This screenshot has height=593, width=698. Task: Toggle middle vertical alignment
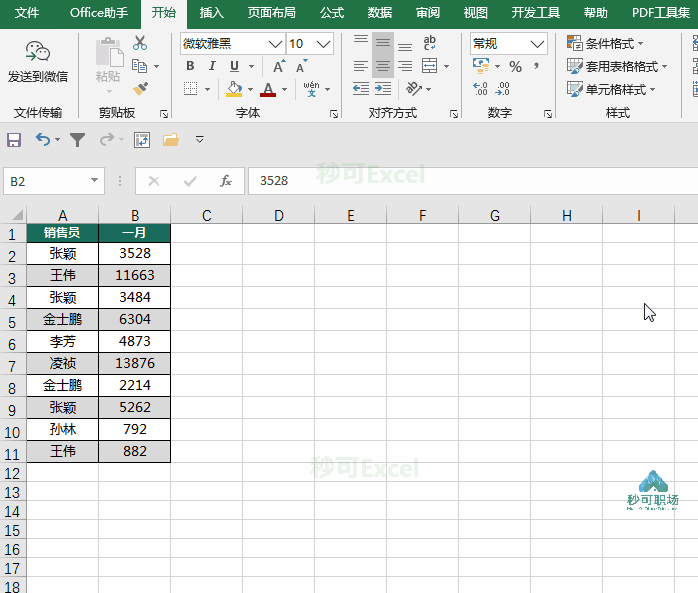pos(383,43)
